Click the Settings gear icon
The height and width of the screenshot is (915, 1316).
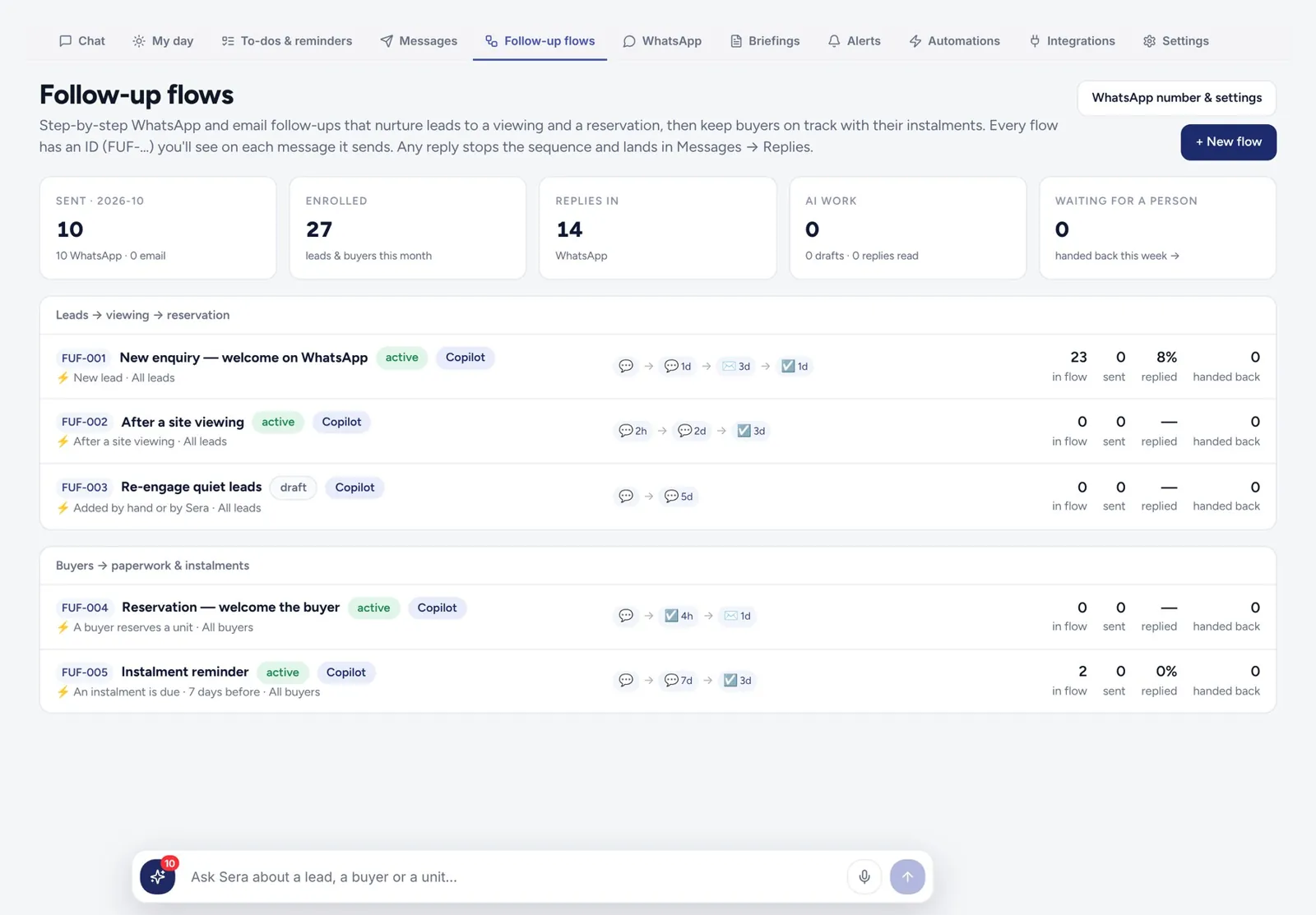[x=1149, y=41]
